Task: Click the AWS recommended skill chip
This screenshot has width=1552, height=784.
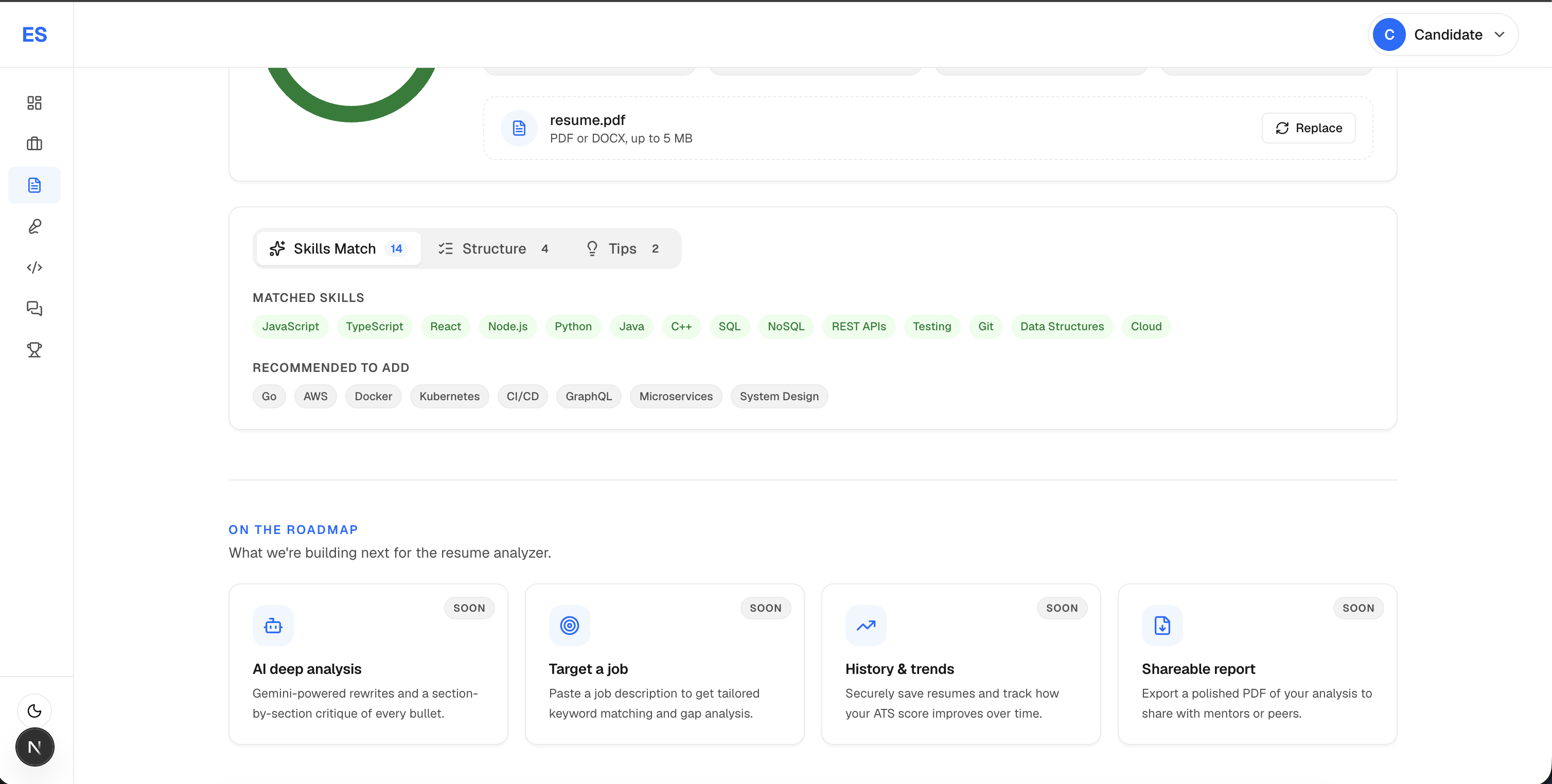Action: (x=315, y=396)
